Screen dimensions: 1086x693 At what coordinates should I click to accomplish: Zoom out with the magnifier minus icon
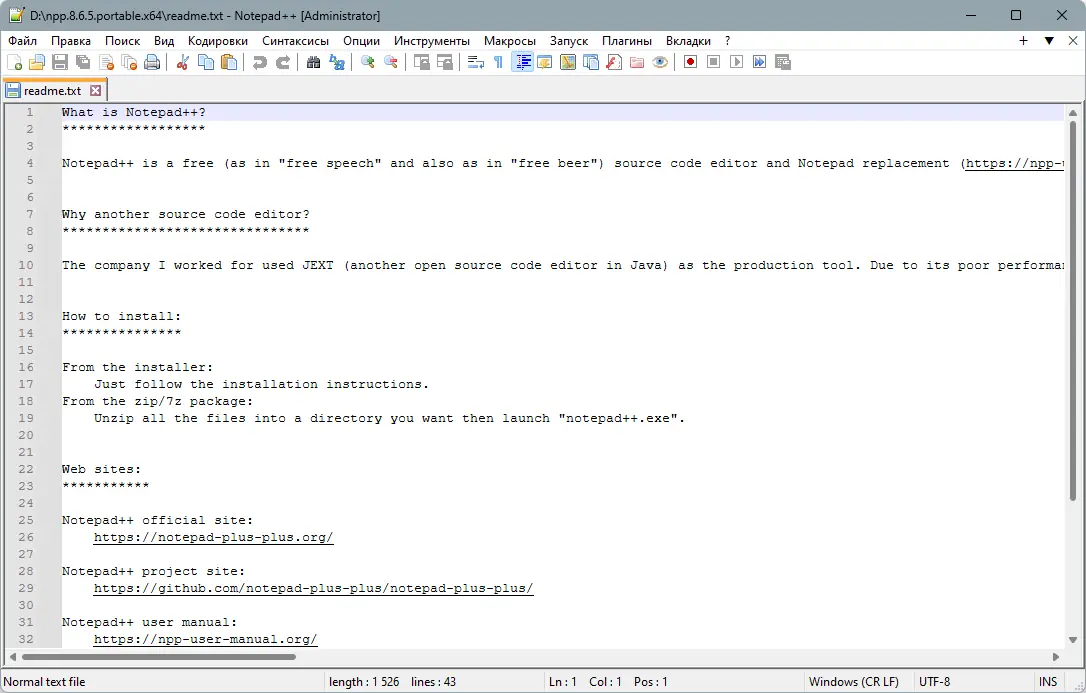[x=391, y=62]
